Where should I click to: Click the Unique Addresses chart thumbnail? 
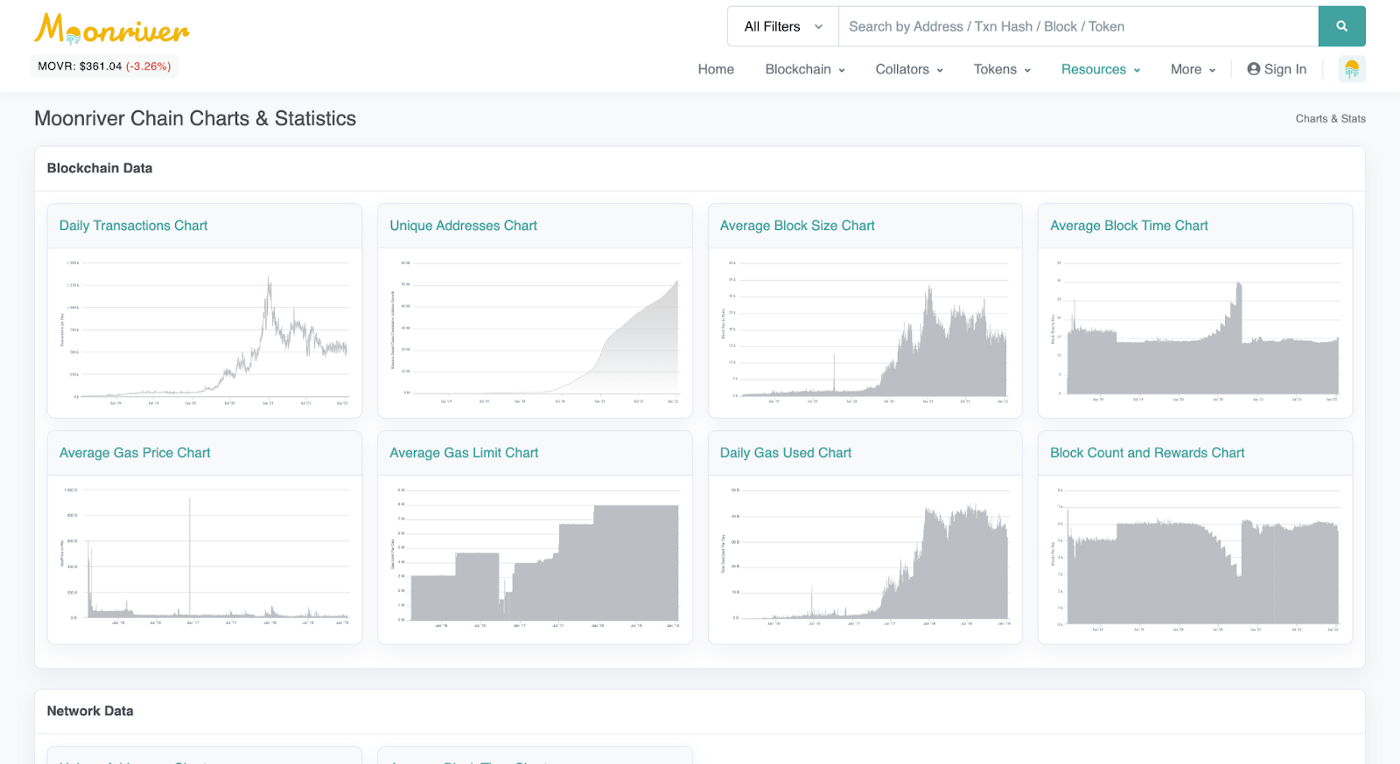(535, 331)
